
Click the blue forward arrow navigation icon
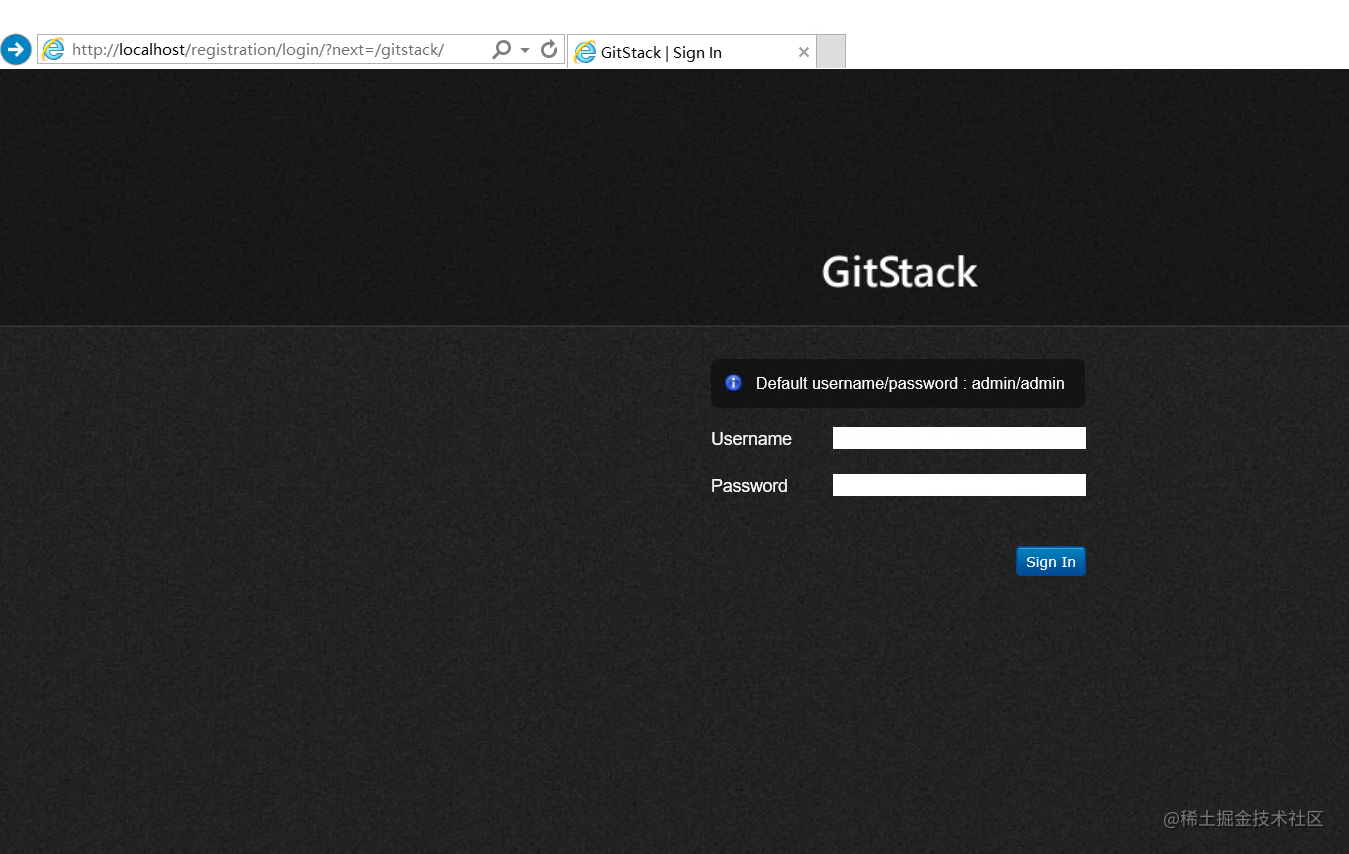[x=16, y=49]
